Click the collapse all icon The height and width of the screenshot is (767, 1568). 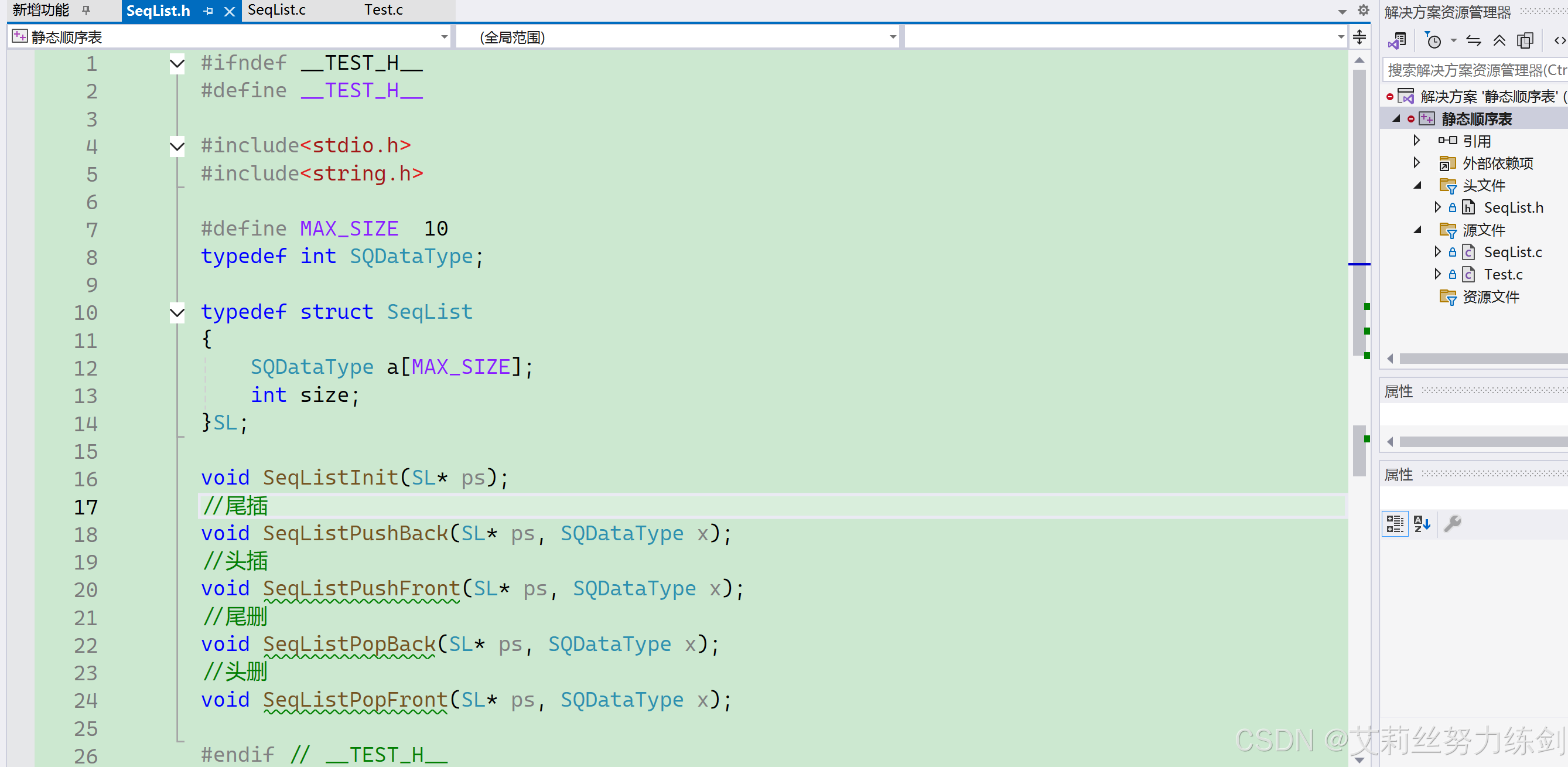[x=1499, y=41]
